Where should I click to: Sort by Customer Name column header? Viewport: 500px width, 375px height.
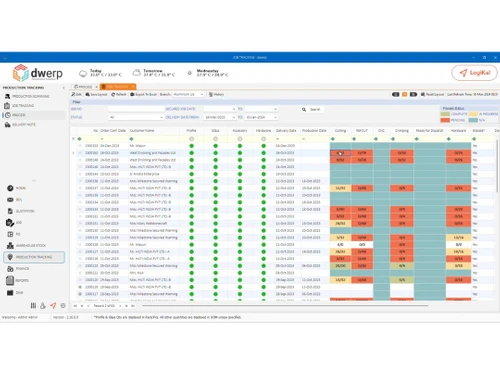[142, 131]
